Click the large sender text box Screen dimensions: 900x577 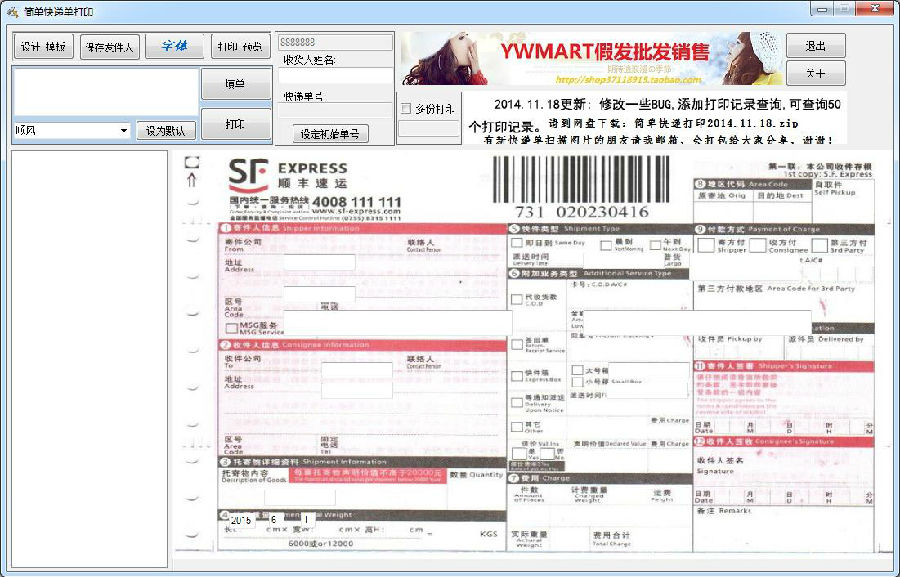click(105, 92)
